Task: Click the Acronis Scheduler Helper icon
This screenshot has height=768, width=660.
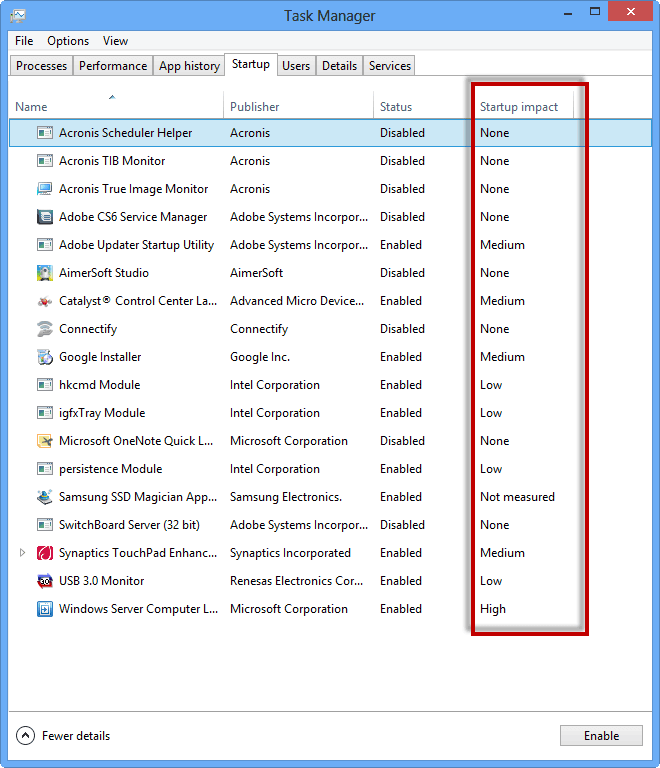Action: pos(45,133)
